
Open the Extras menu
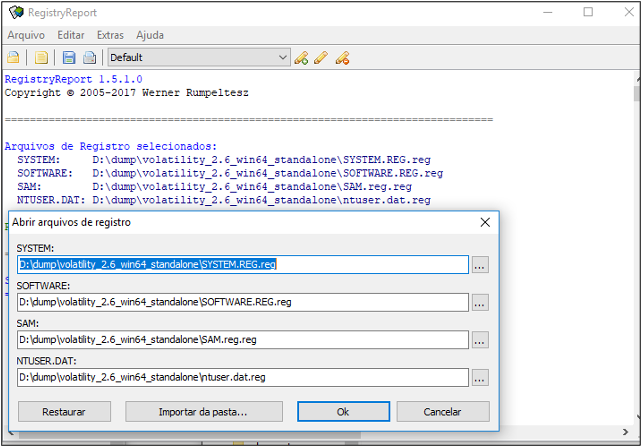pyautogui.click(x=110, y=35)
